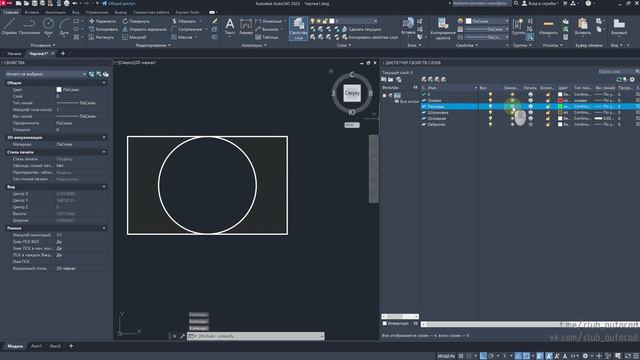640x360 pixels.
Task: Open the object selection dropdown in Properties
Action: tap(46, 74)
